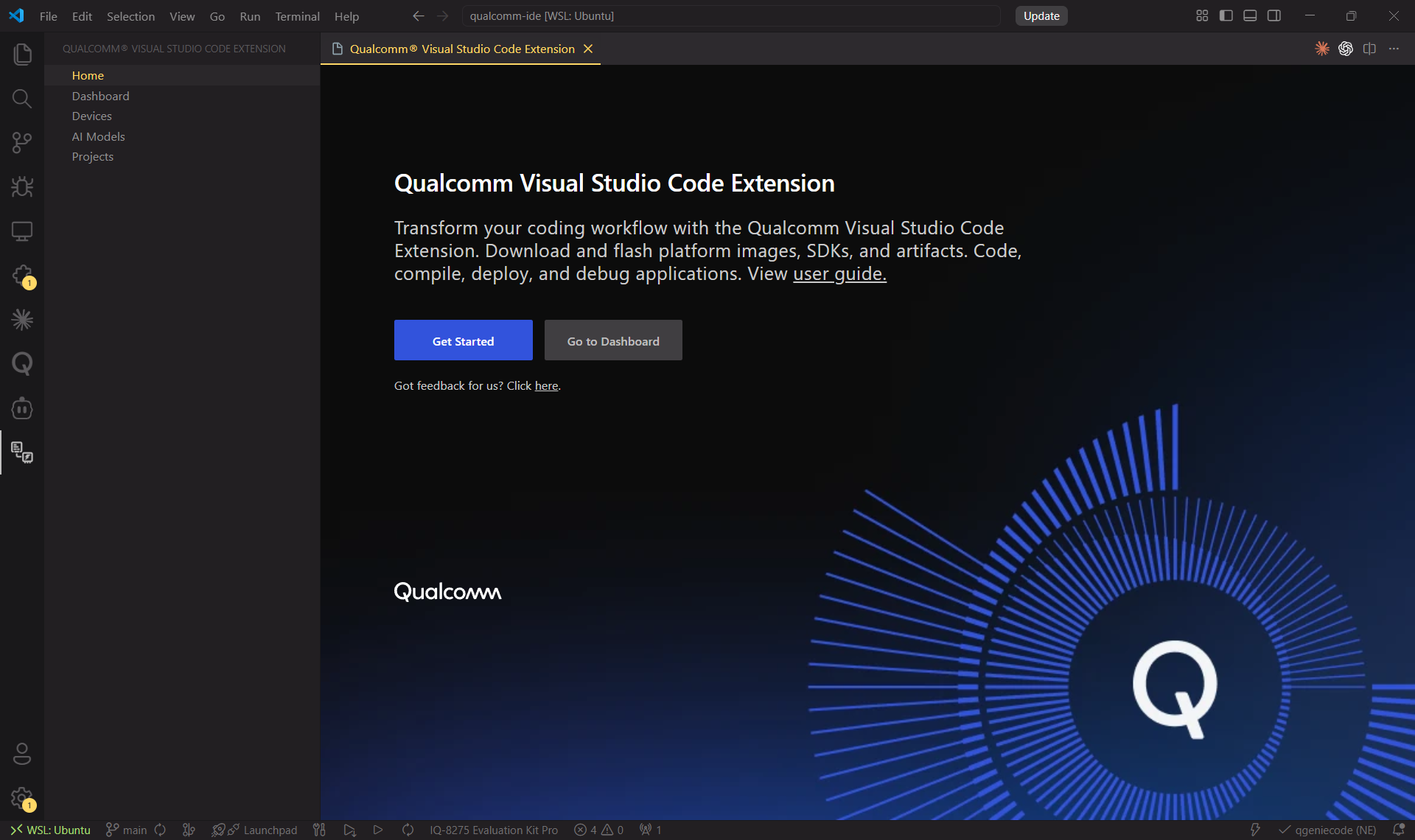Screen dimensions: 1415x840
Task: Toggle the primary side bar
Action: [1226, 15]
